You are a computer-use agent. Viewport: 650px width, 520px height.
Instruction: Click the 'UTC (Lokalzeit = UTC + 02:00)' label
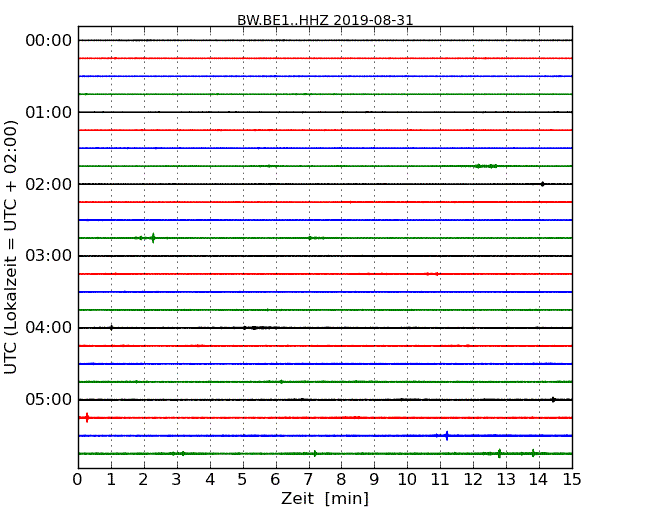click(11, 247)
